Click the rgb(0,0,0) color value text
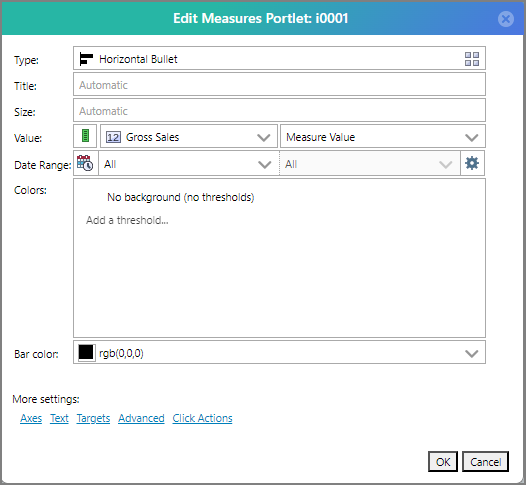This screenshot has height=485, width=526. pyautogui.click(x=121, y=353)
